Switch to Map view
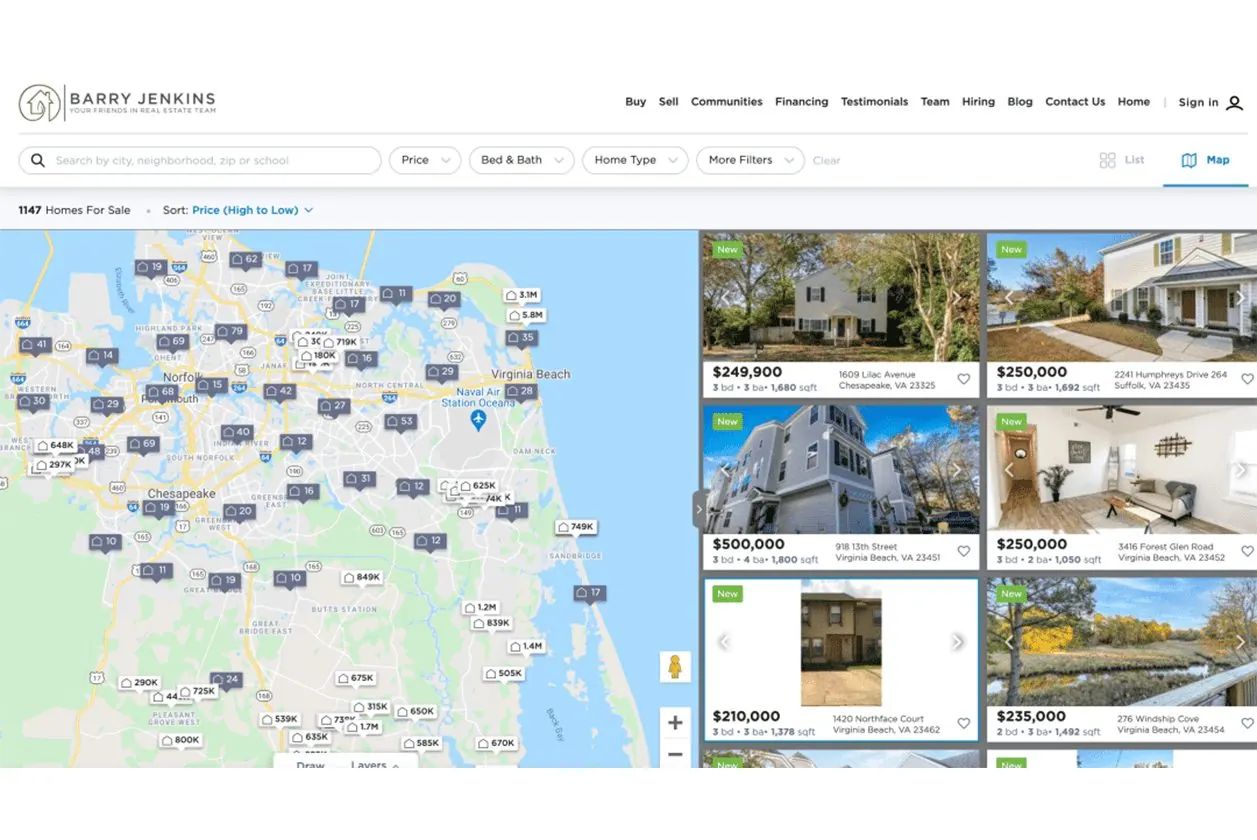This screenshot has height=840, width=1257. point(1205,160)
